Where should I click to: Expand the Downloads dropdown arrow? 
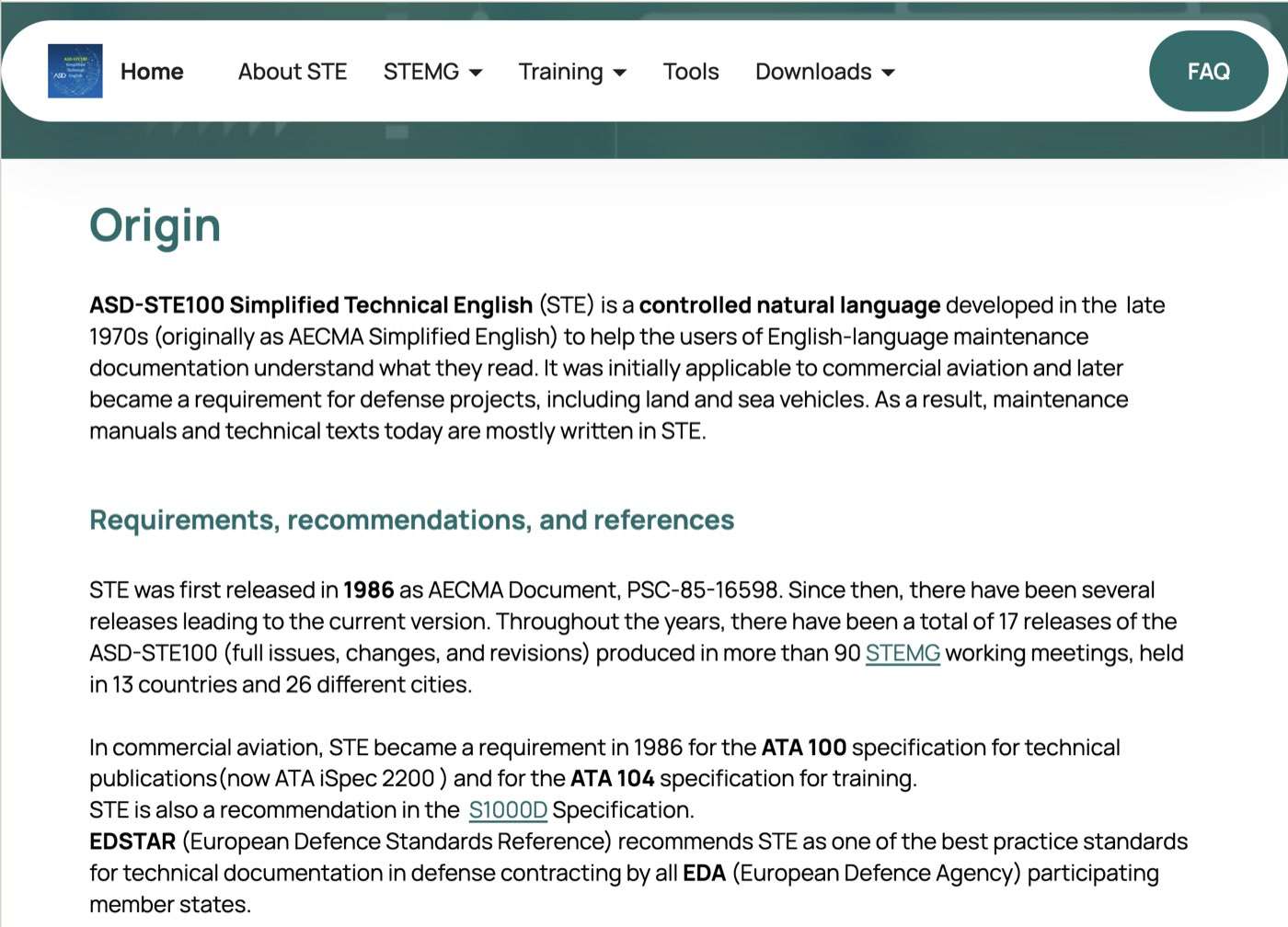click(x=888, y=73)
